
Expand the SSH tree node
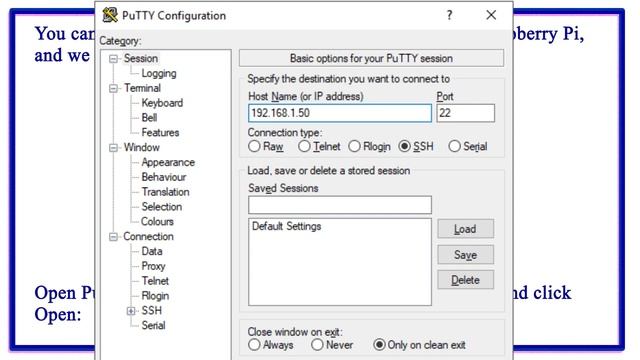[131, 311]
